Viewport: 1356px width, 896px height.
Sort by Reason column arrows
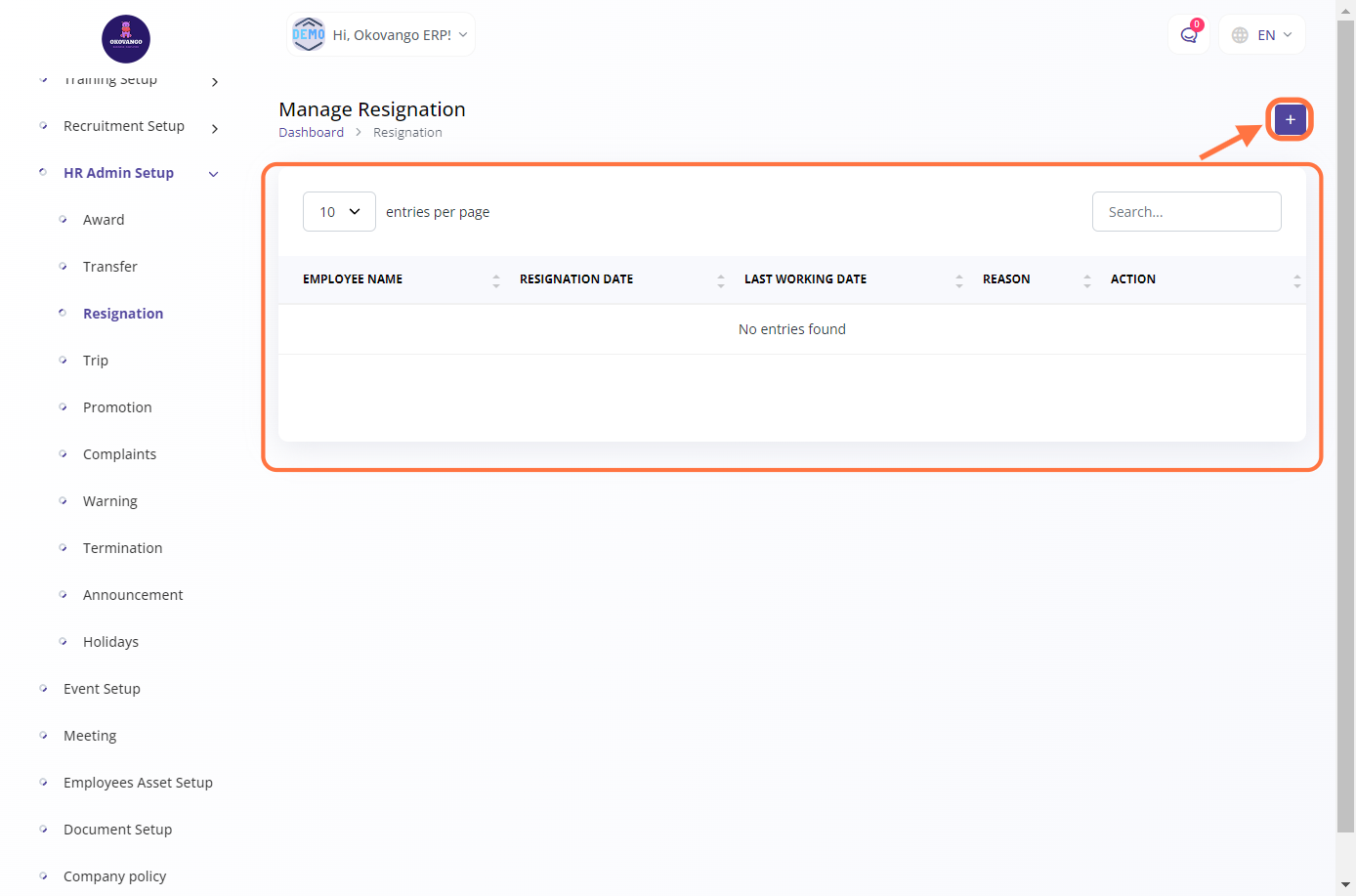(1087, 280)
